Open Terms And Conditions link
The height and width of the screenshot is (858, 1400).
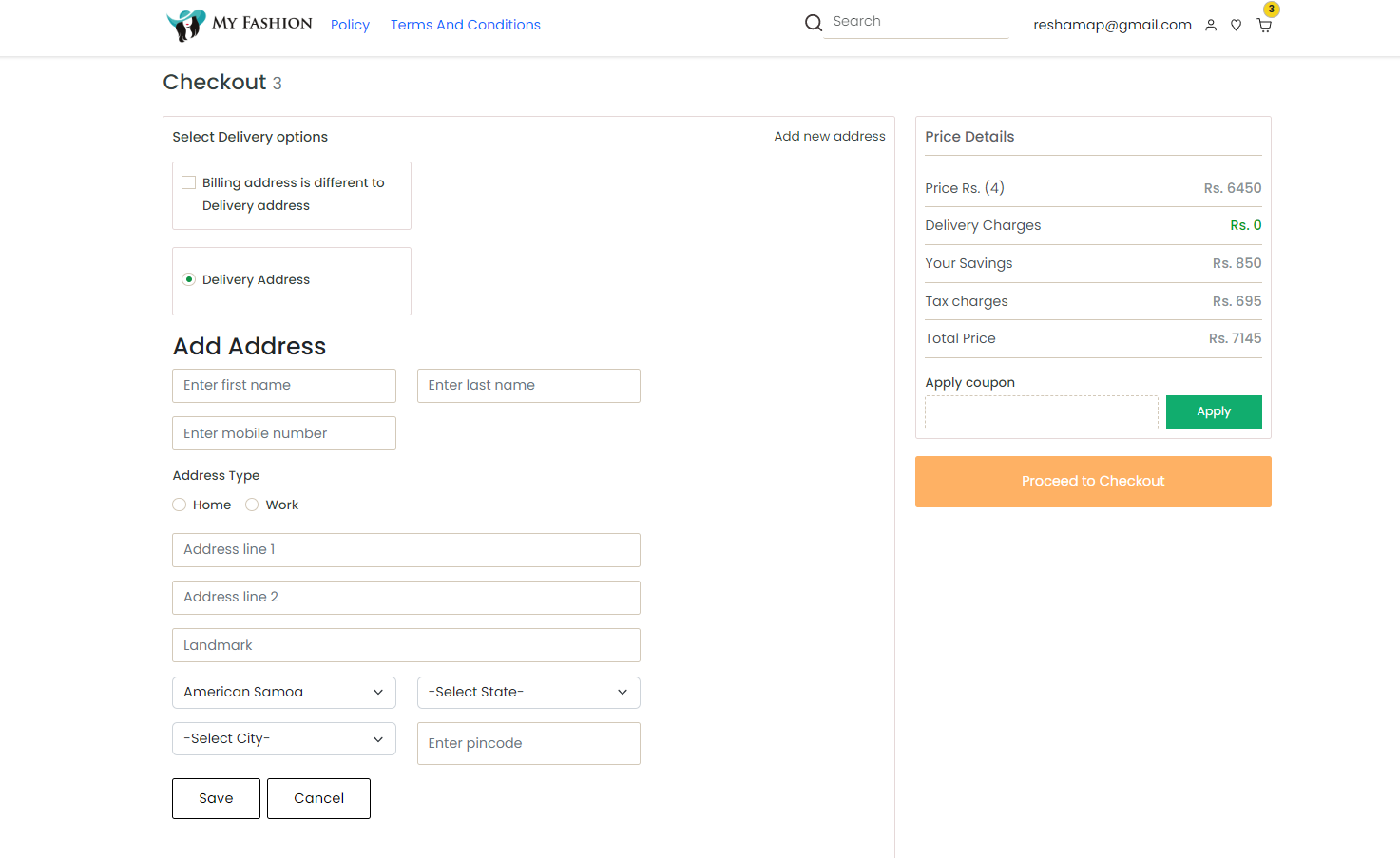pos(466,25)
